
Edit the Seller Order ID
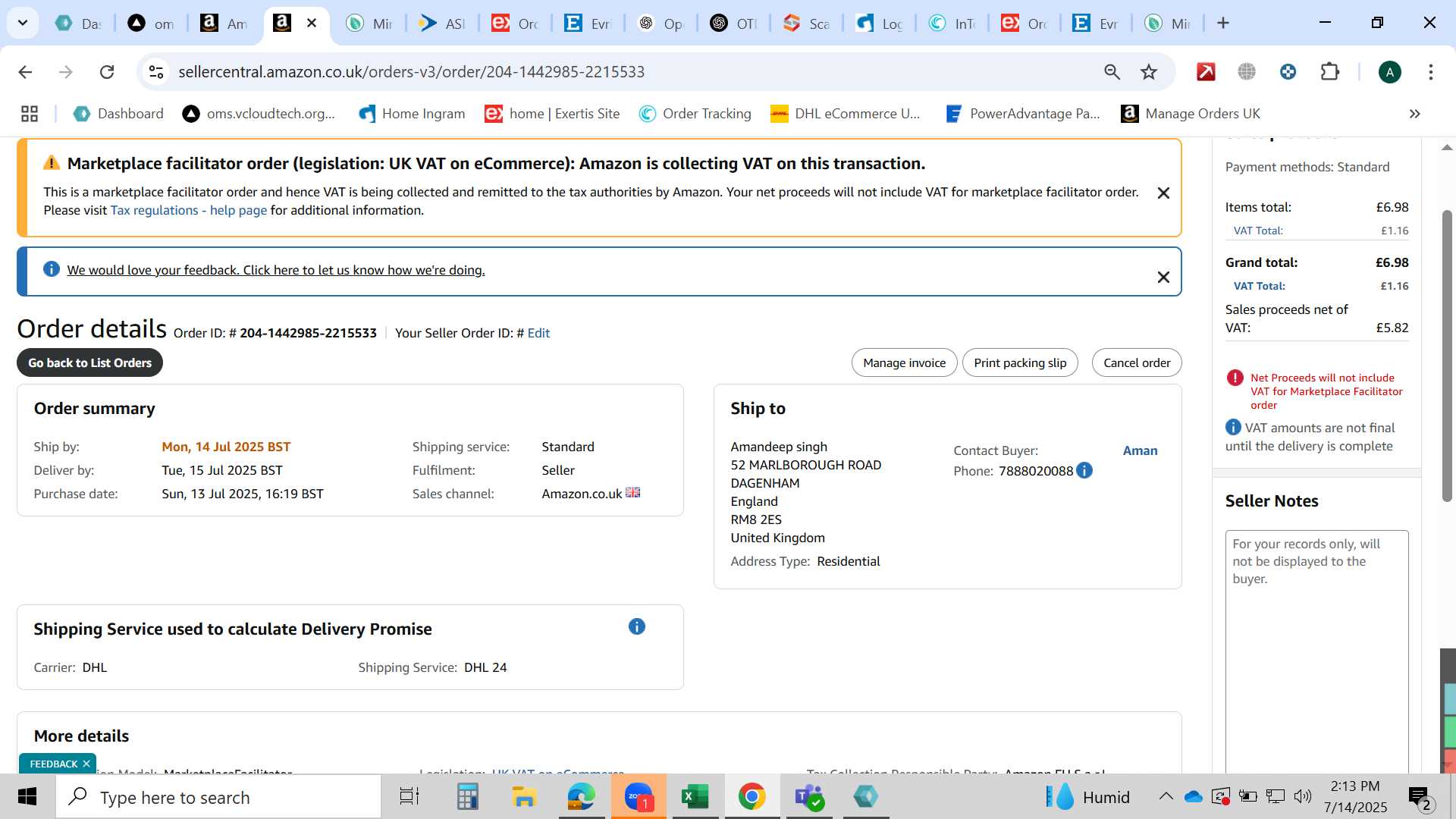538,333
